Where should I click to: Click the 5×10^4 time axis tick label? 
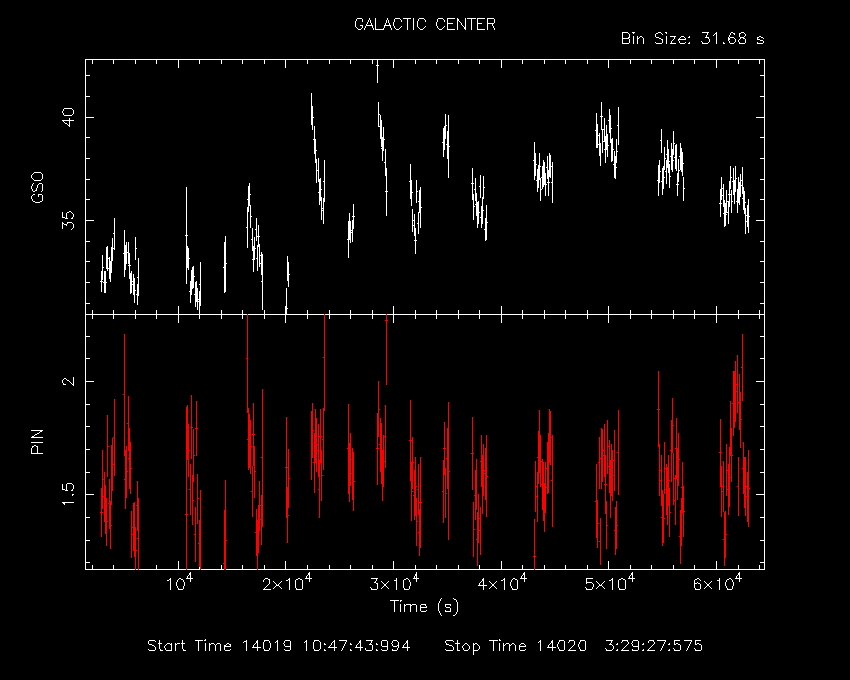(x=610, y=583)
